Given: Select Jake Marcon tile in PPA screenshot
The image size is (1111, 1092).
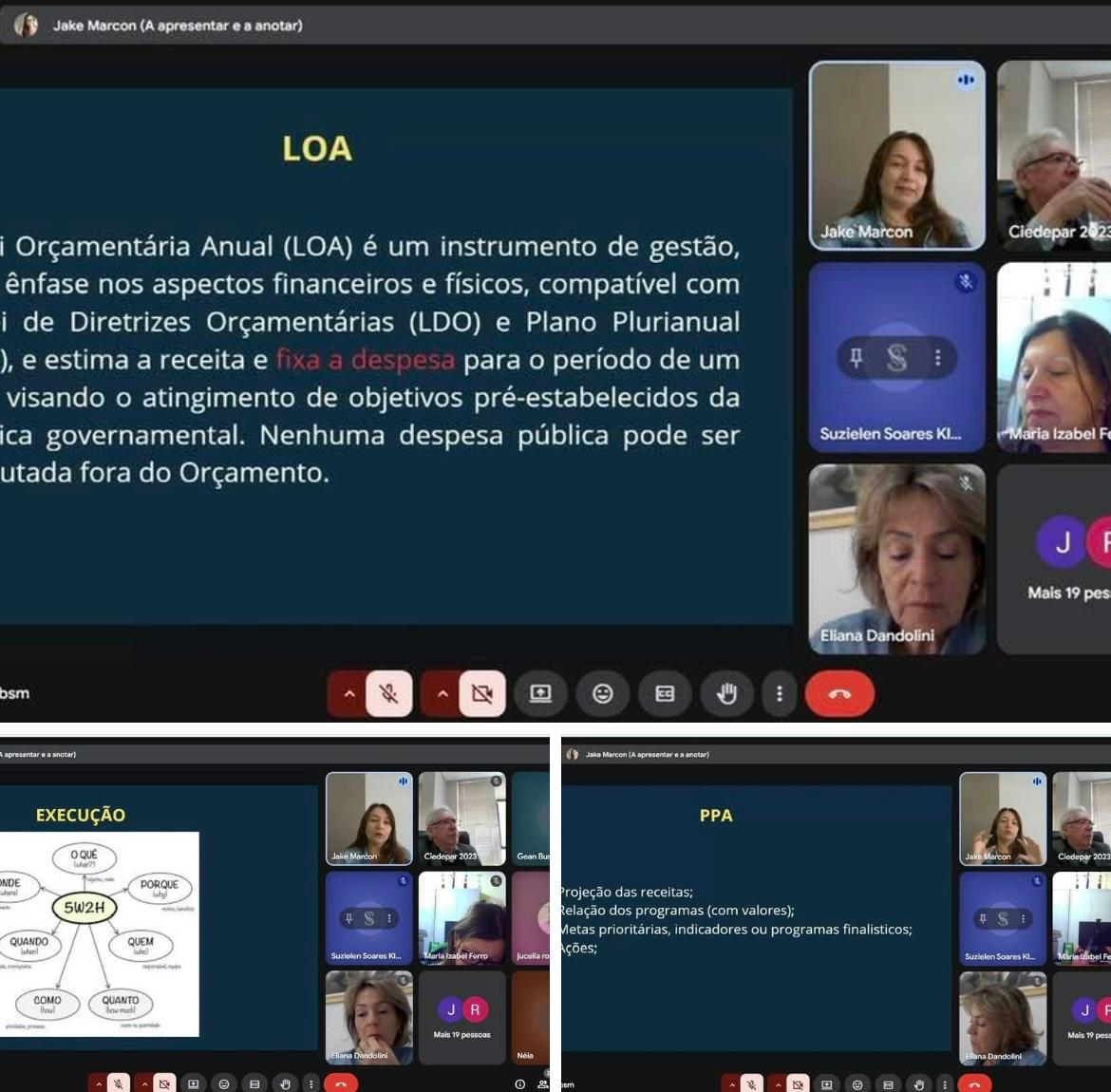Looking at the screenshot, I should [x=1003, y=819].
